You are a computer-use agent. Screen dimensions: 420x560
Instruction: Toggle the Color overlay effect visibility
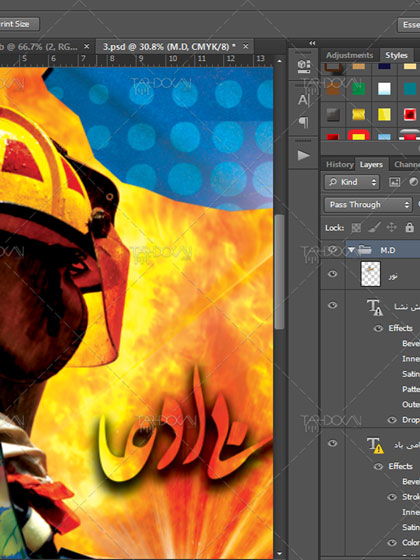coord(392,543)
